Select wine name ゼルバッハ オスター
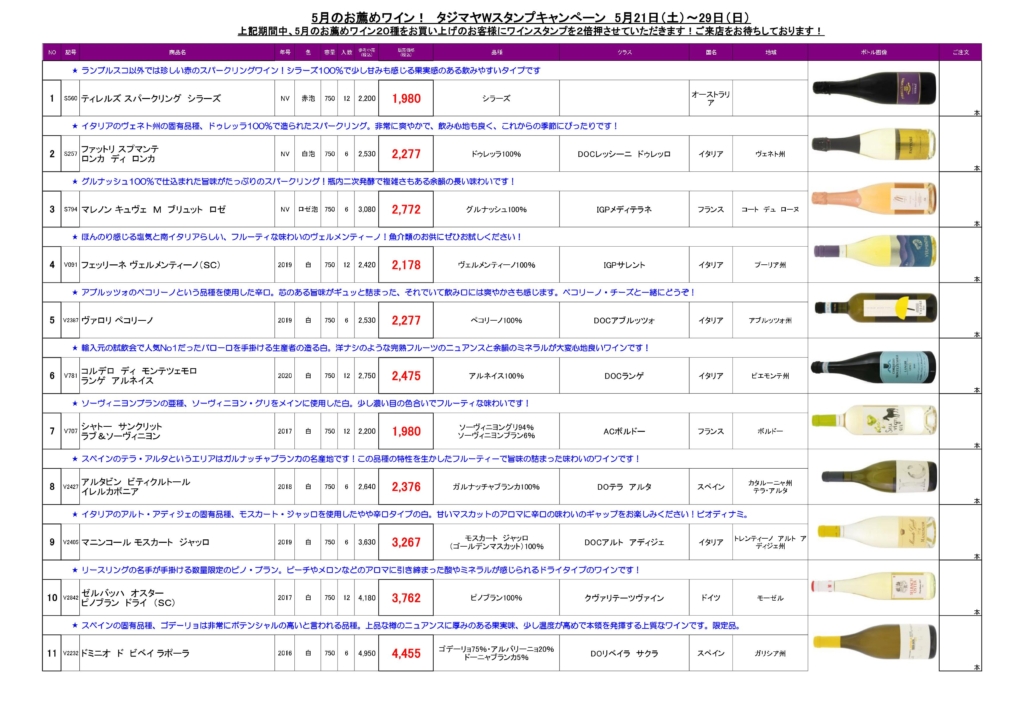This screenshot has width=1024, height=724. pos(123,593)
